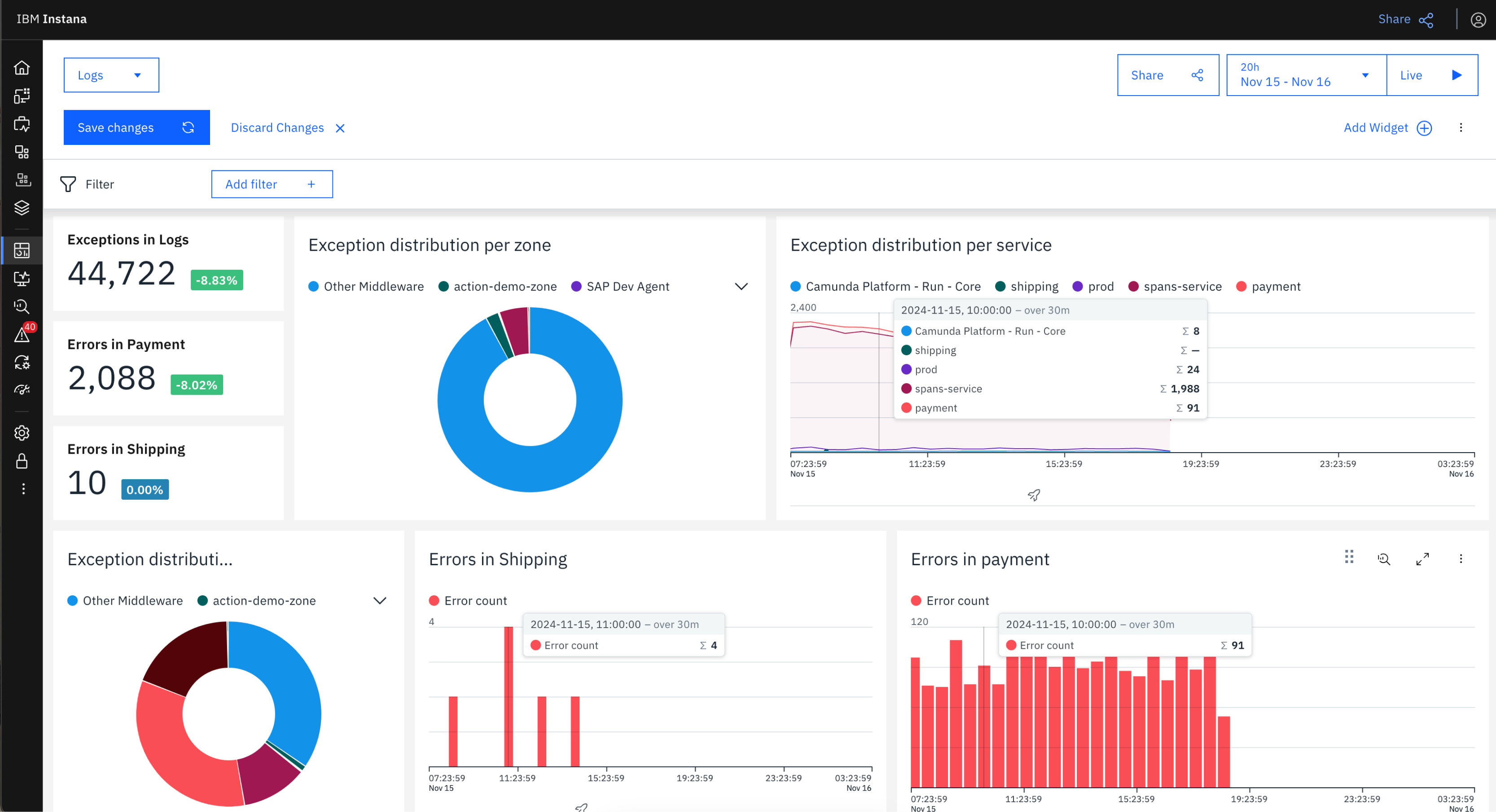Click Add Widget
Image resolution: width=1496 pixels, height=812 pixels.
click(x=1387, y=128)
